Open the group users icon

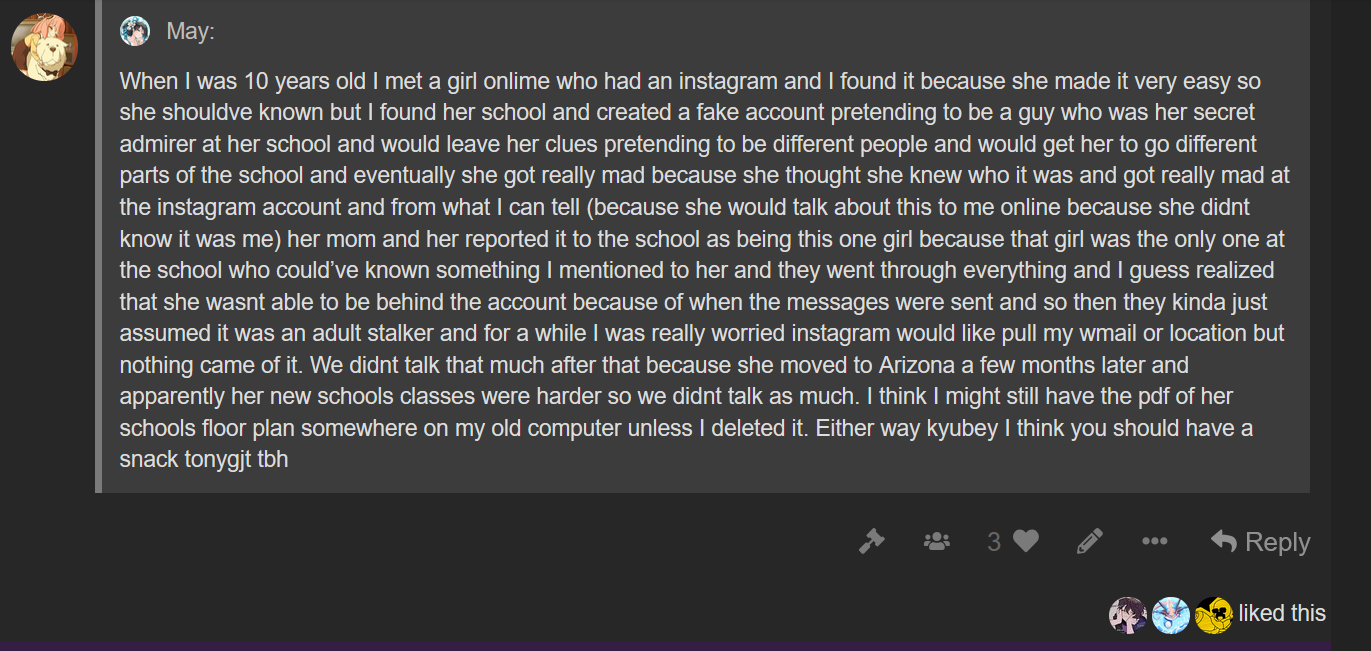(x=937, y=542)
